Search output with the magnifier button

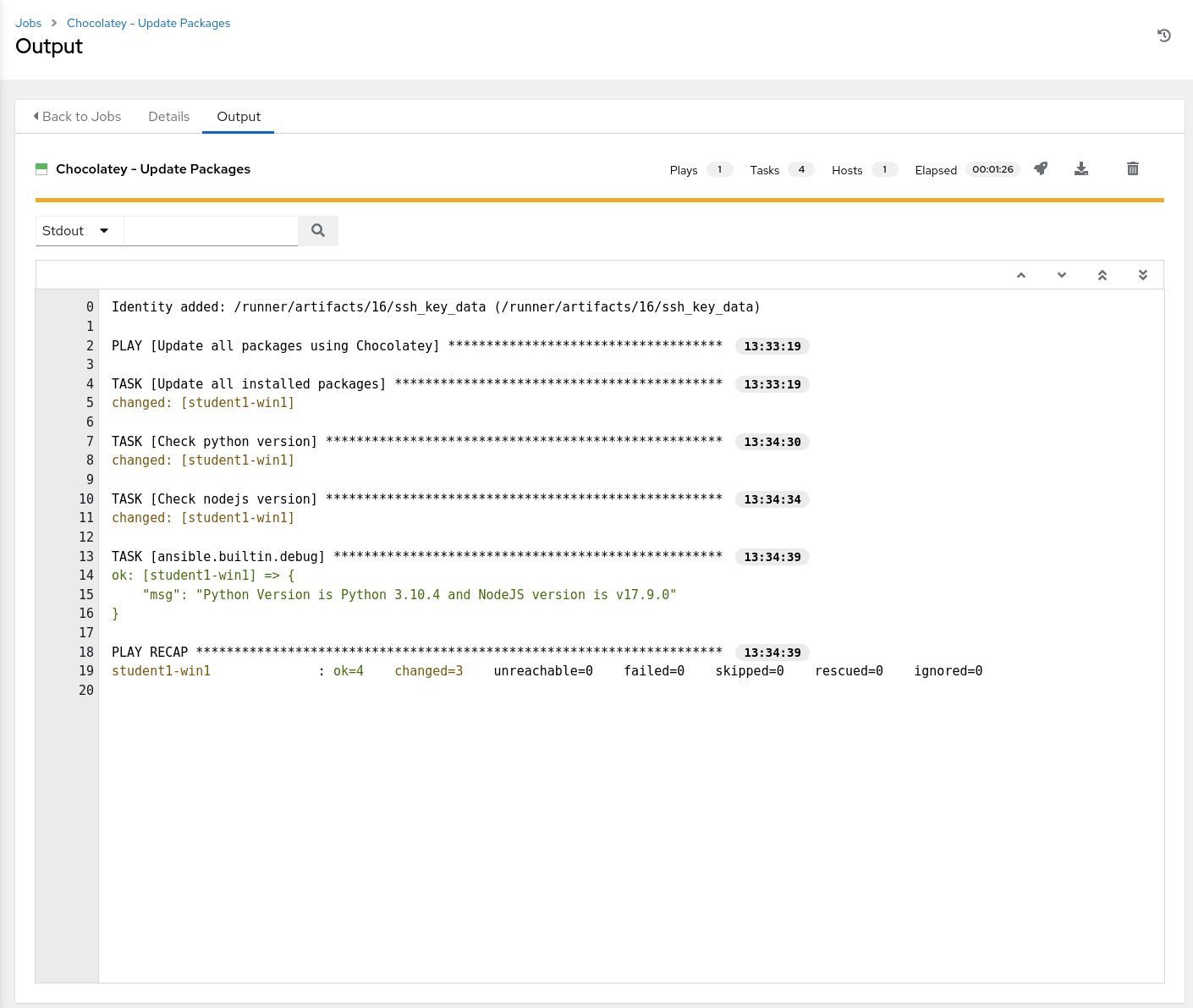point(318,230)
